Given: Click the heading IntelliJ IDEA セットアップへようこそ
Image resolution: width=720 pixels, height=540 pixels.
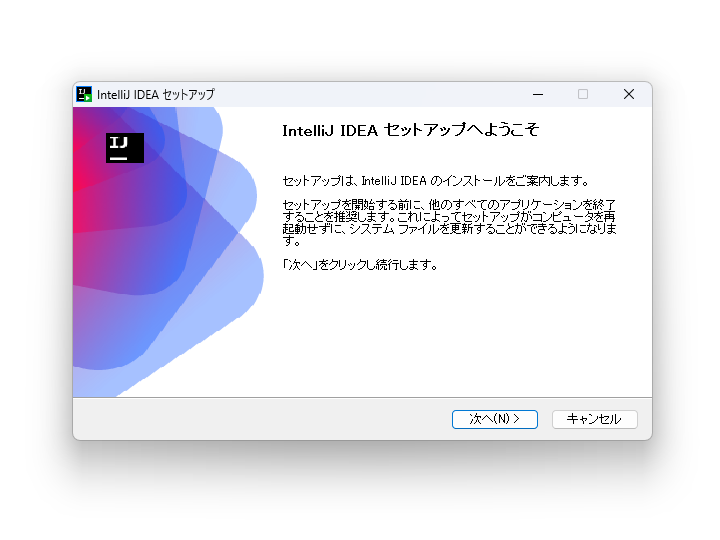Looking at the screenshot, I should 411,130.
